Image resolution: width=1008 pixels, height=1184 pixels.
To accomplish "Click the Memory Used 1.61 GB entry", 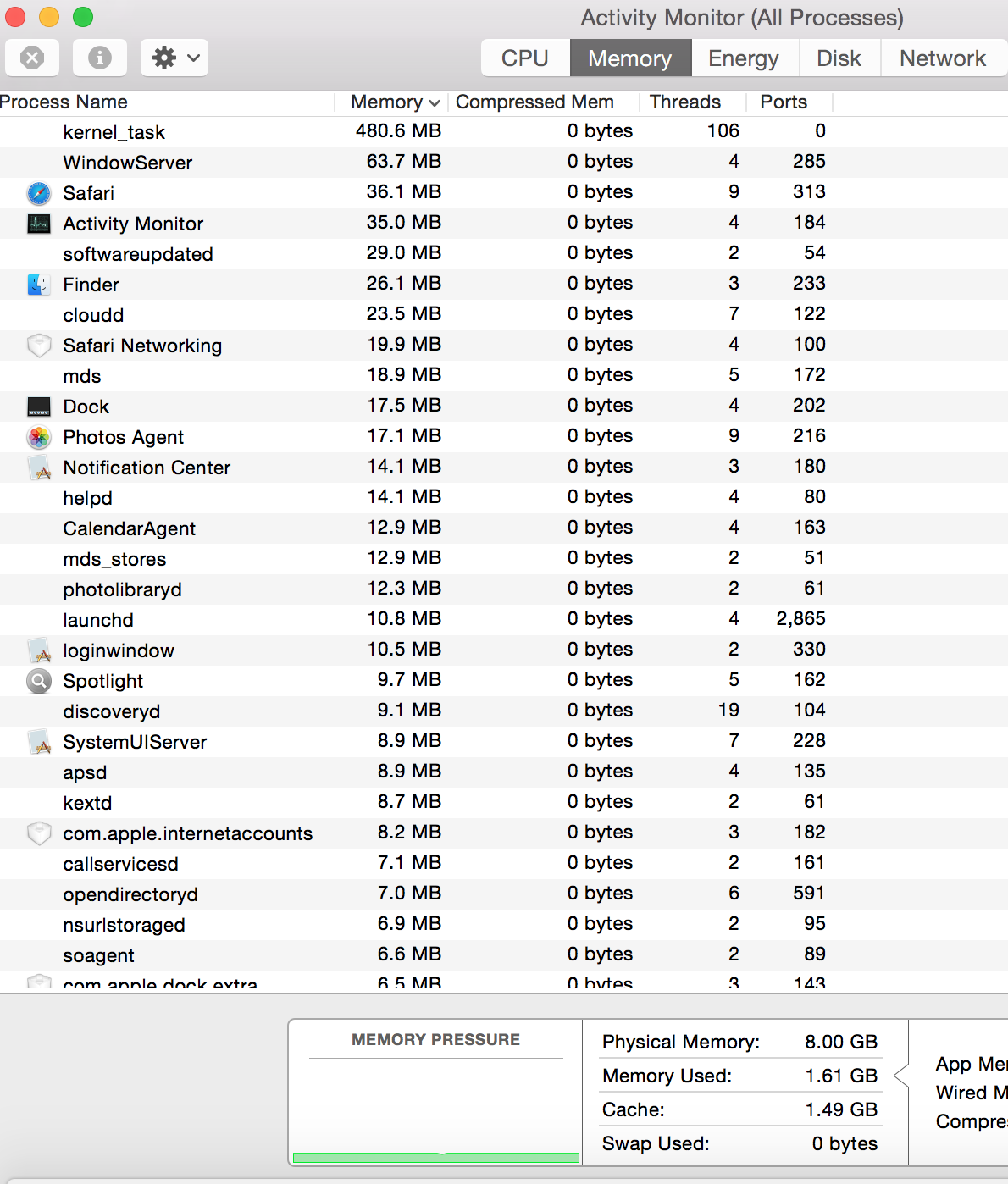I will pyautogui.click(x=740, y=1076).
